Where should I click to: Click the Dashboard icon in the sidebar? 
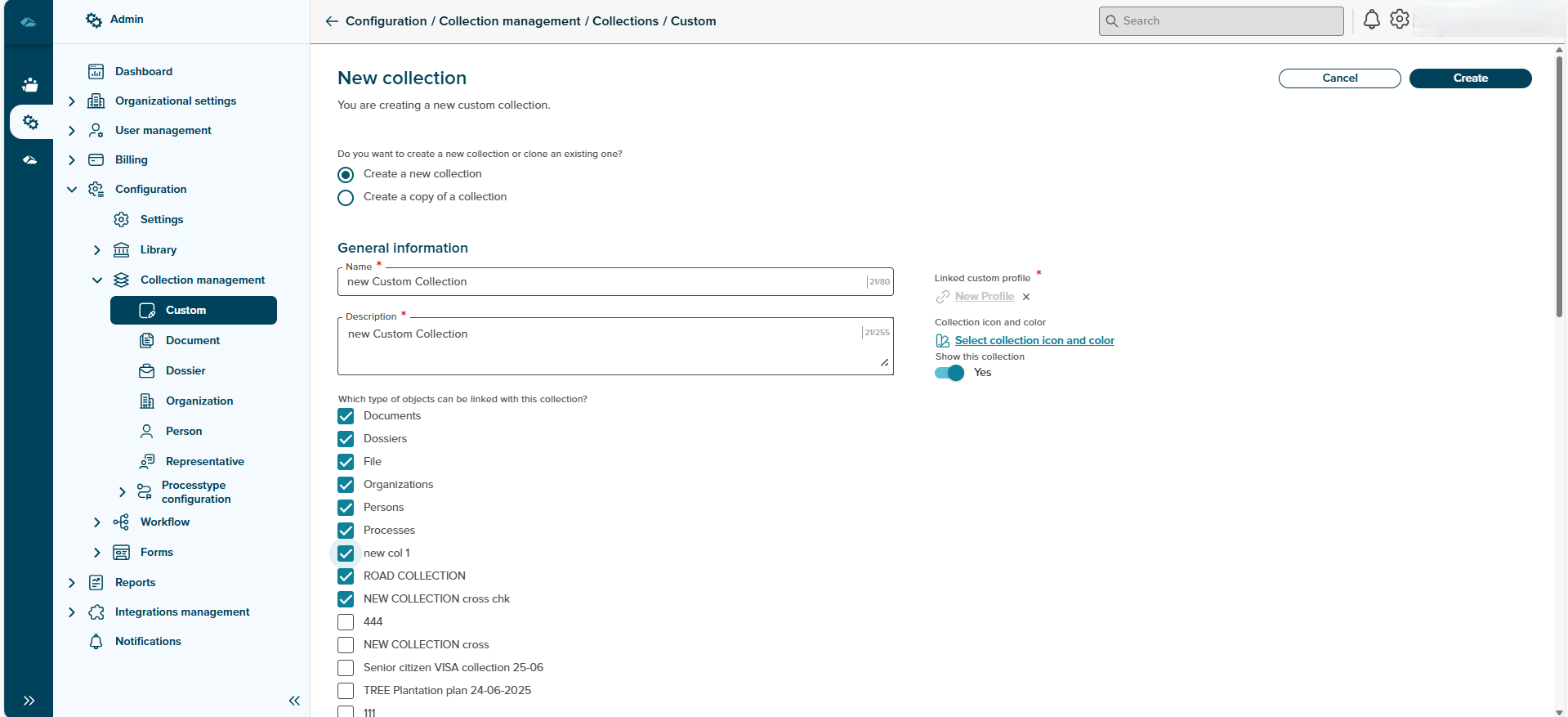point(96,72)
